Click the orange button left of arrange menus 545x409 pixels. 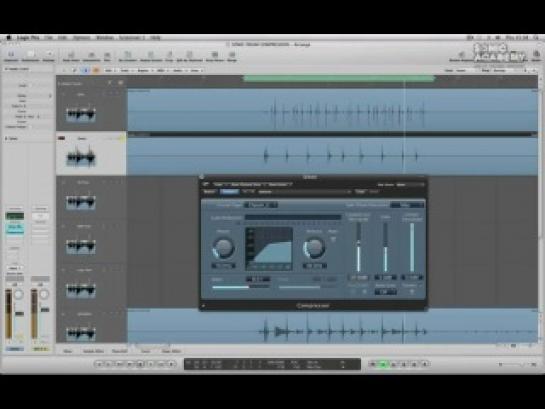96,70
